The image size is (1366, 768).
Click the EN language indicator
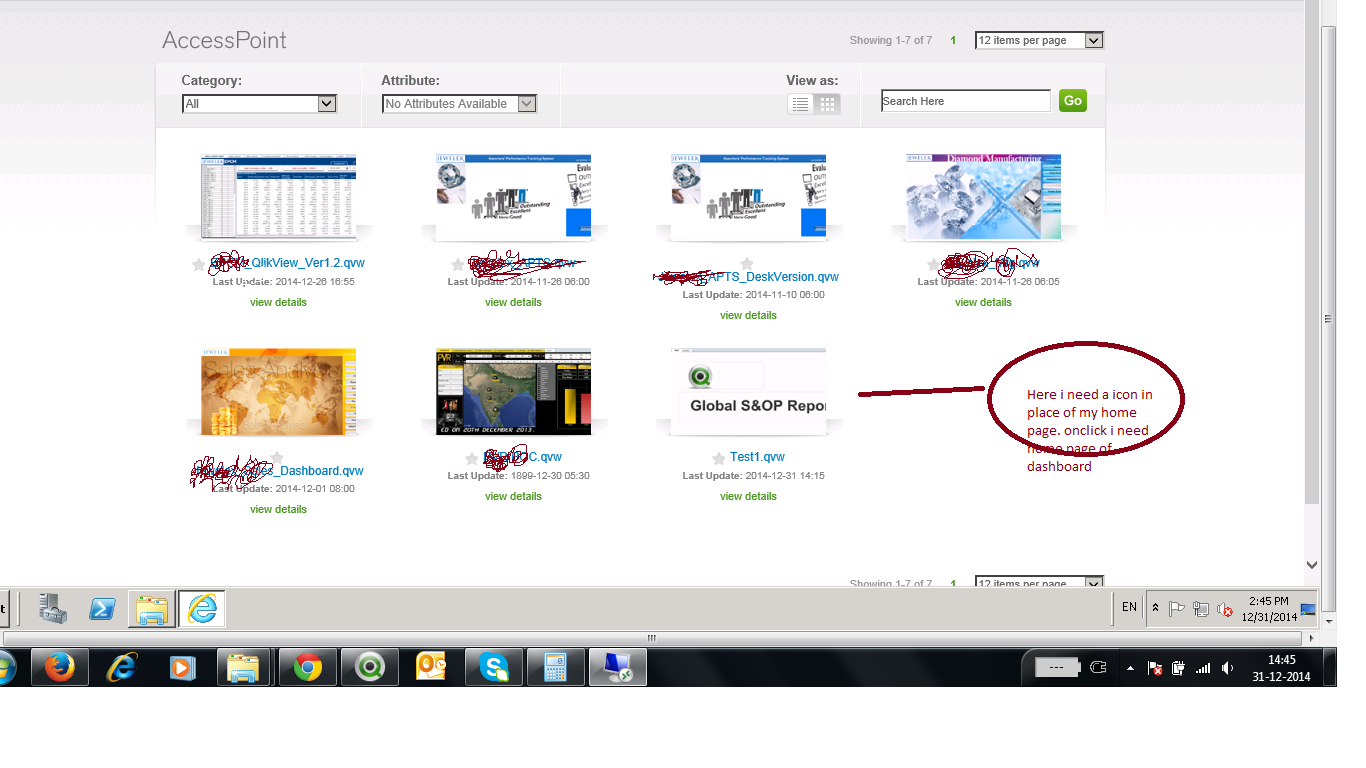[1129, 607]
